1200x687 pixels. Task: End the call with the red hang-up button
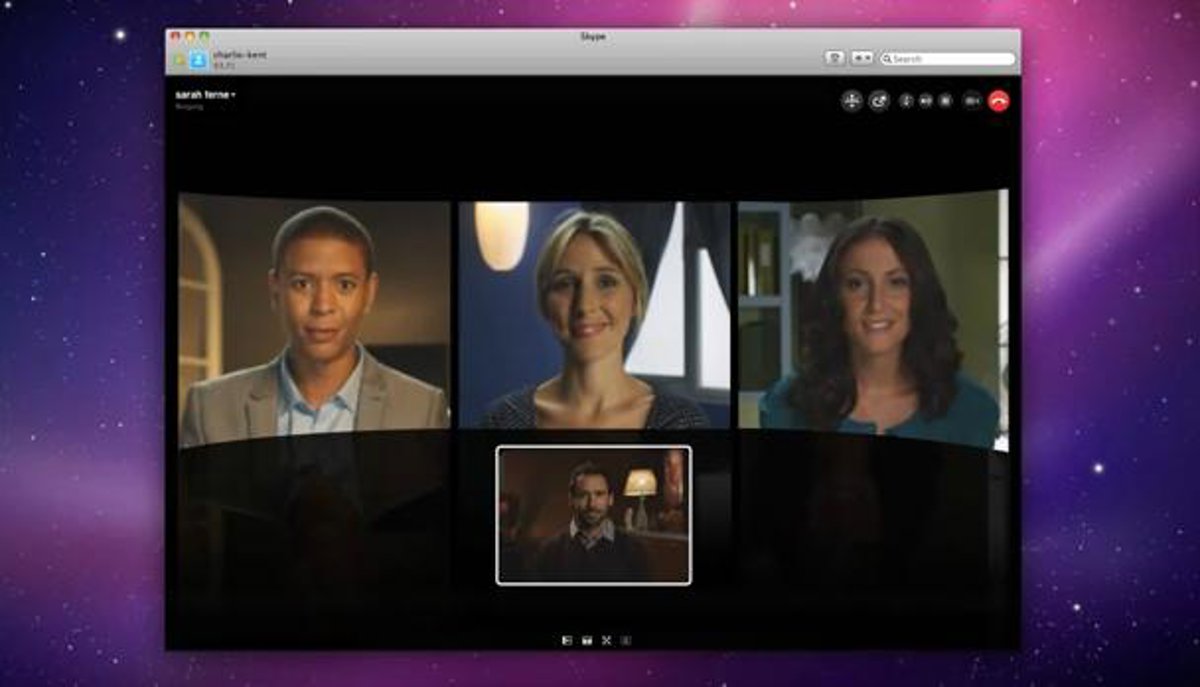click(x=998, y=101)
